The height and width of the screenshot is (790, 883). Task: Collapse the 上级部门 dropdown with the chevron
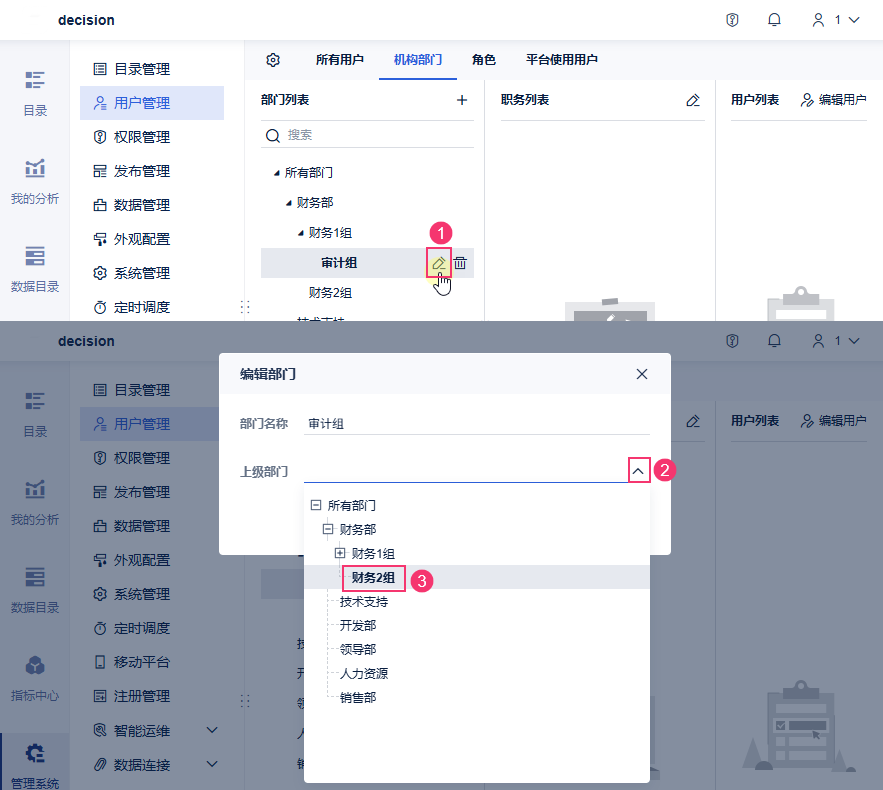coord(637,471)
